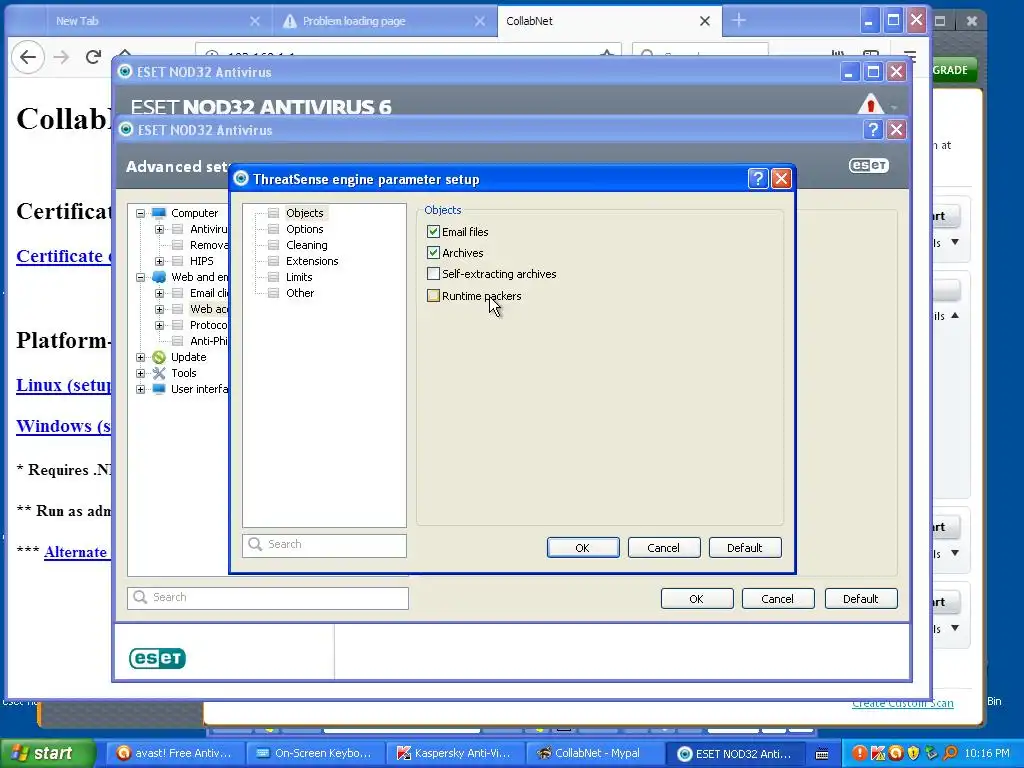This screenshot has width=1024, height=768.
Task: Click the Tools wrench icon in tree
Action: pos(159,373)
